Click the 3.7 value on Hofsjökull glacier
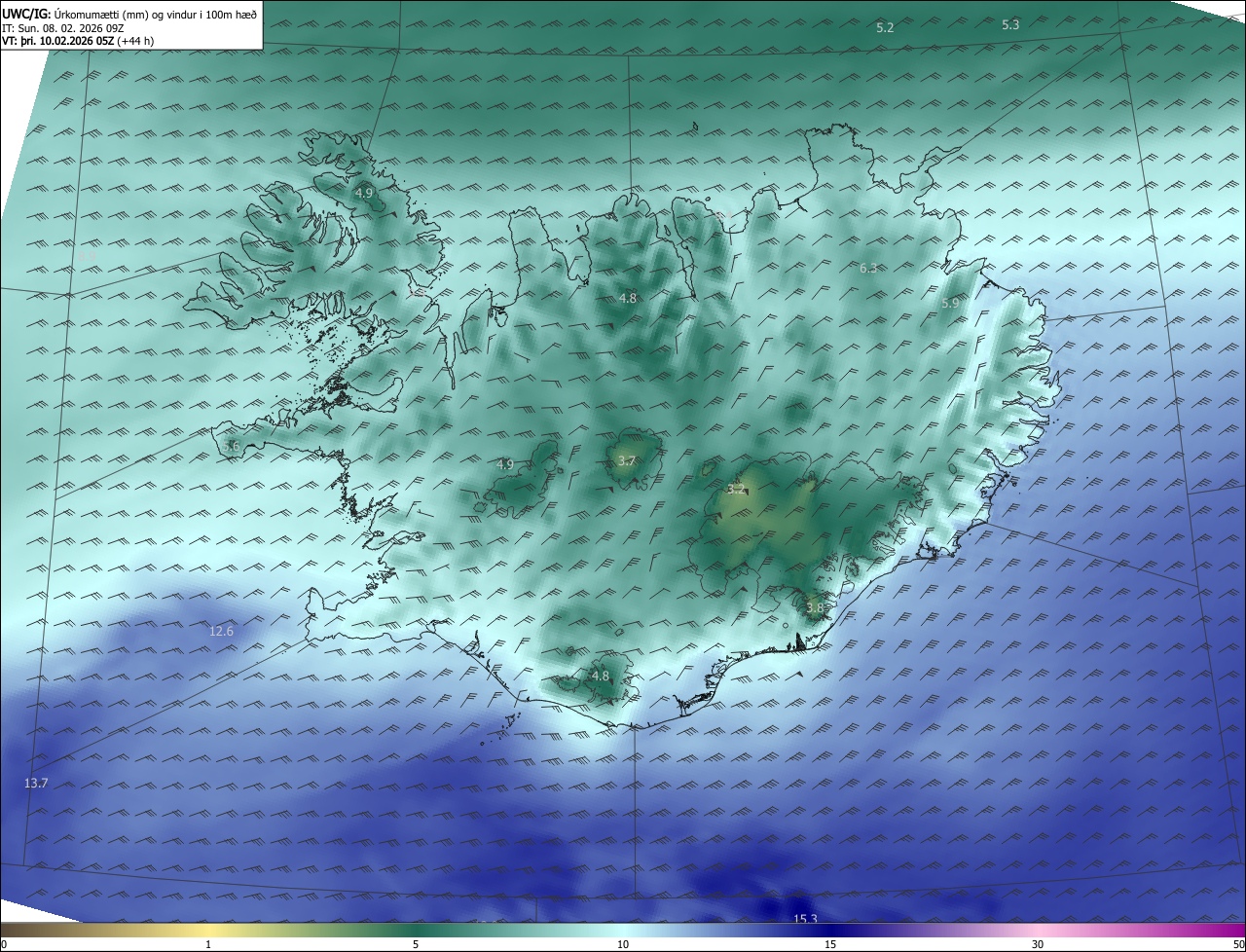Screen dimensions: 1246x952 pyautogui.click(x=626, y=460)
